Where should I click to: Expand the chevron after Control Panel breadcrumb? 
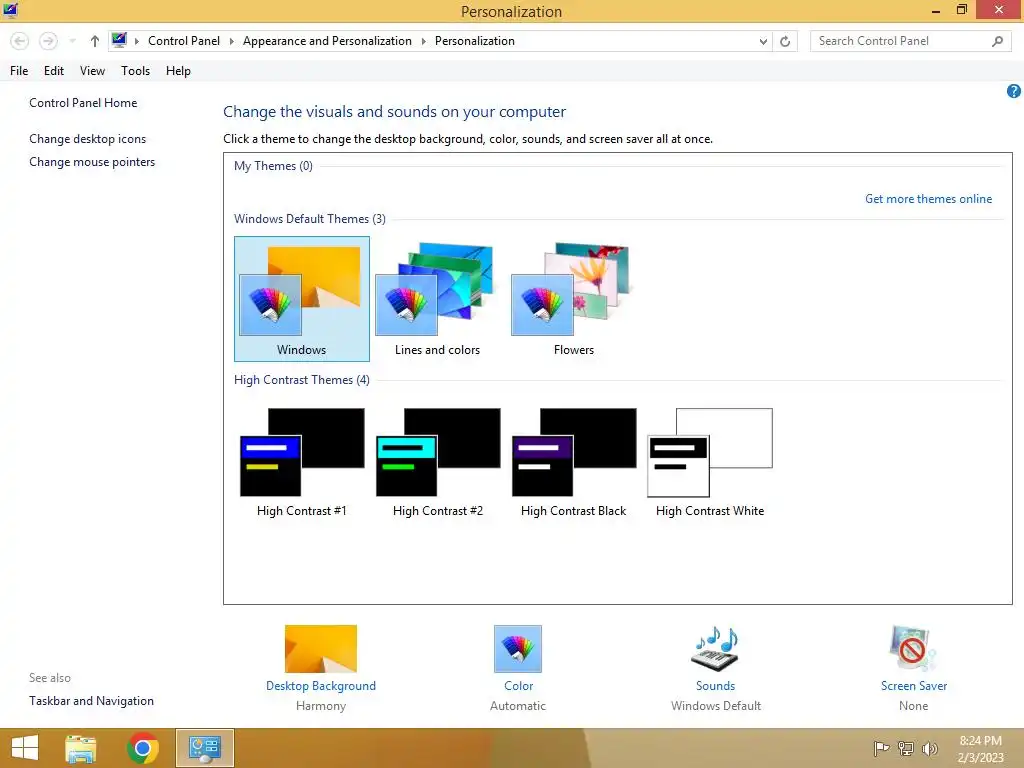(231, 41)
